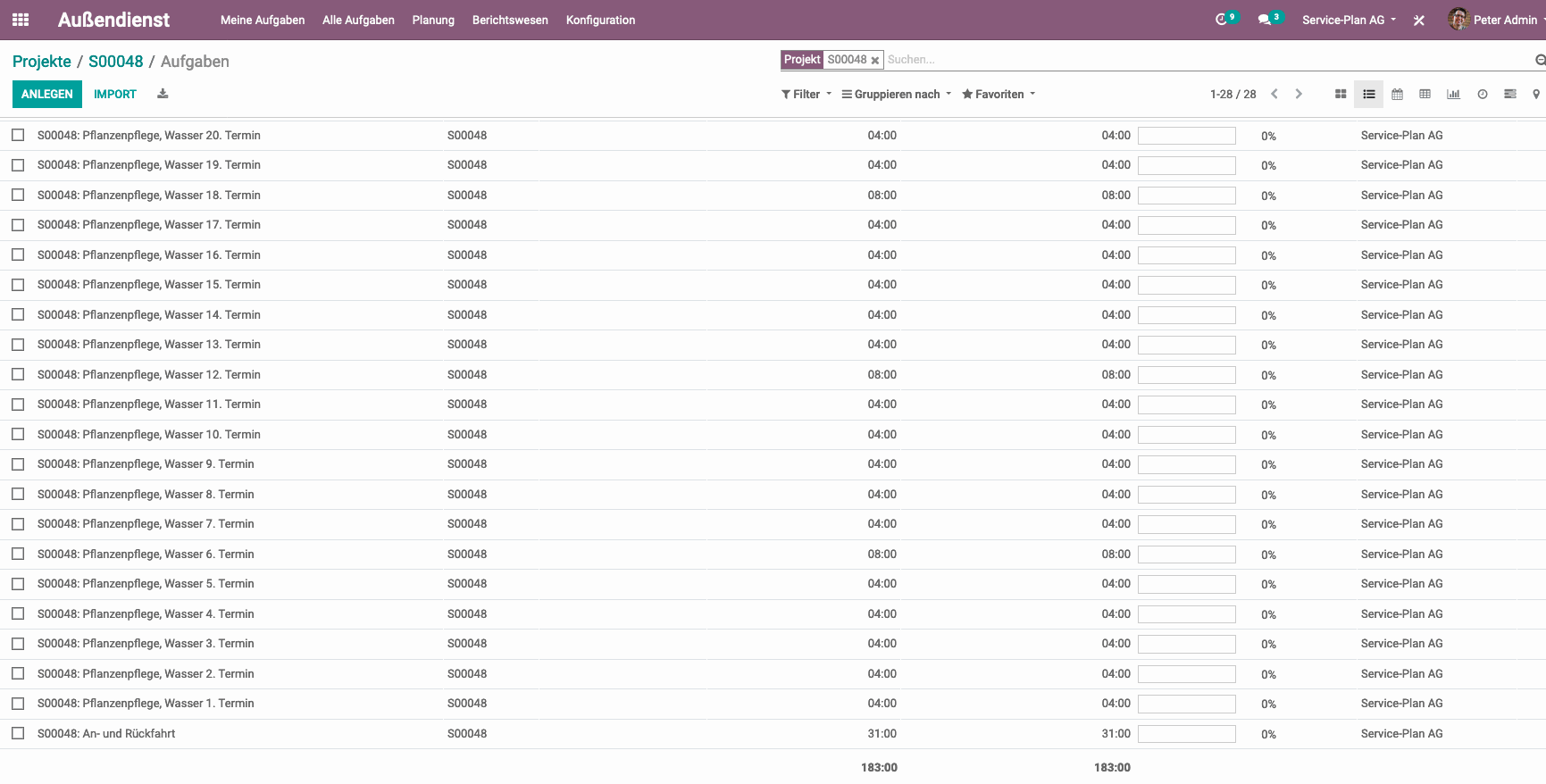The image size is (1546, 784).
Task: Click the Außendienst app title
Action: [113, 20]
